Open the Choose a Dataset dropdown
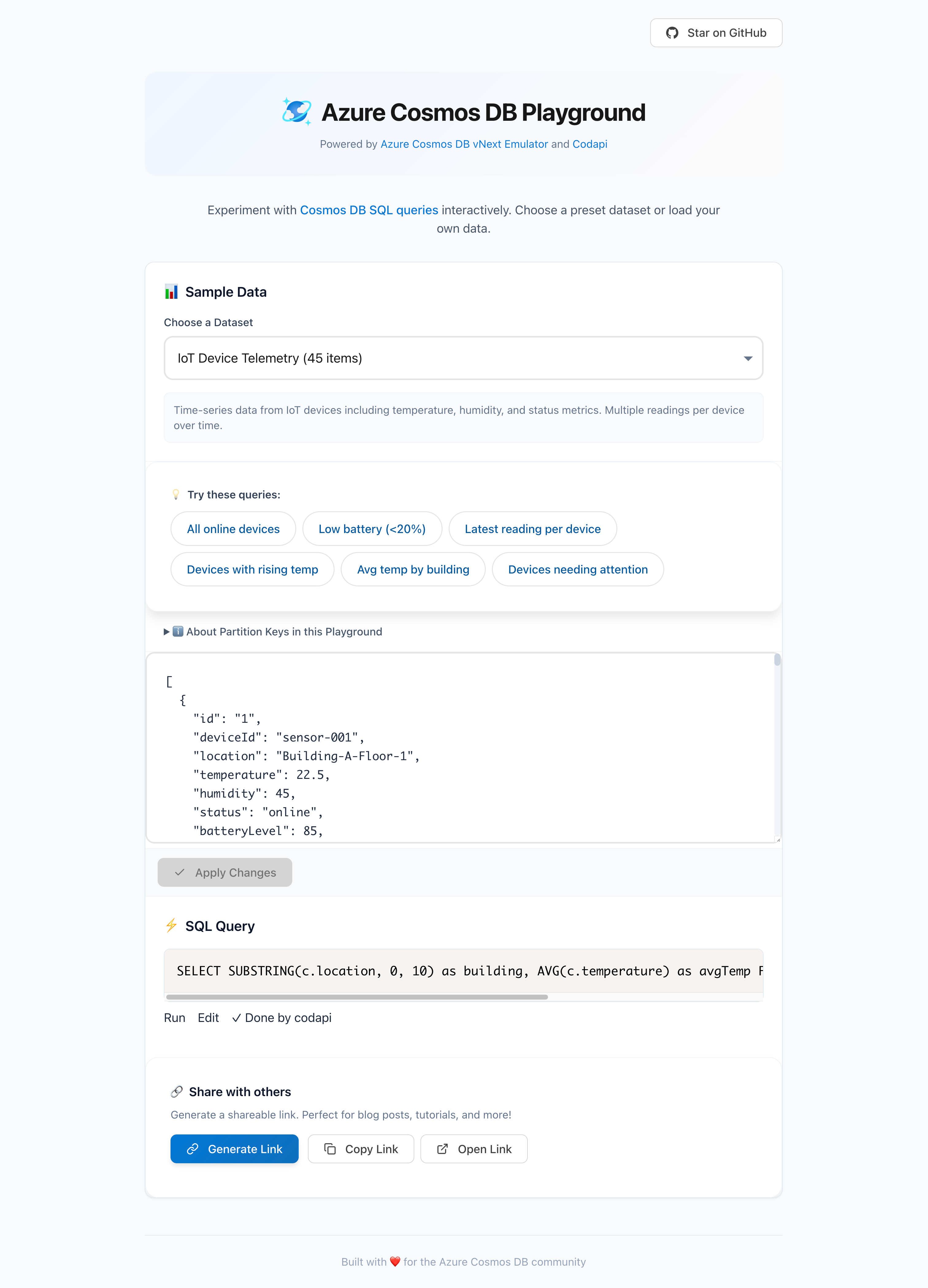The image size is (928, 1288). pyautogui.click(x=462, y=358)
